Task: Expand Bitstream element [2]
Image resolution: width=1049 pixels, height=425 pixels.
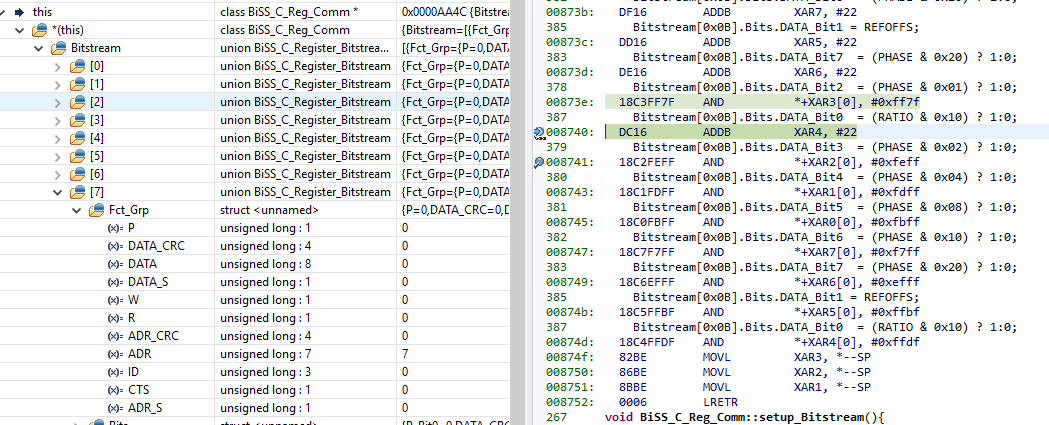Action: pyautogui.click(x=58, y=102)
